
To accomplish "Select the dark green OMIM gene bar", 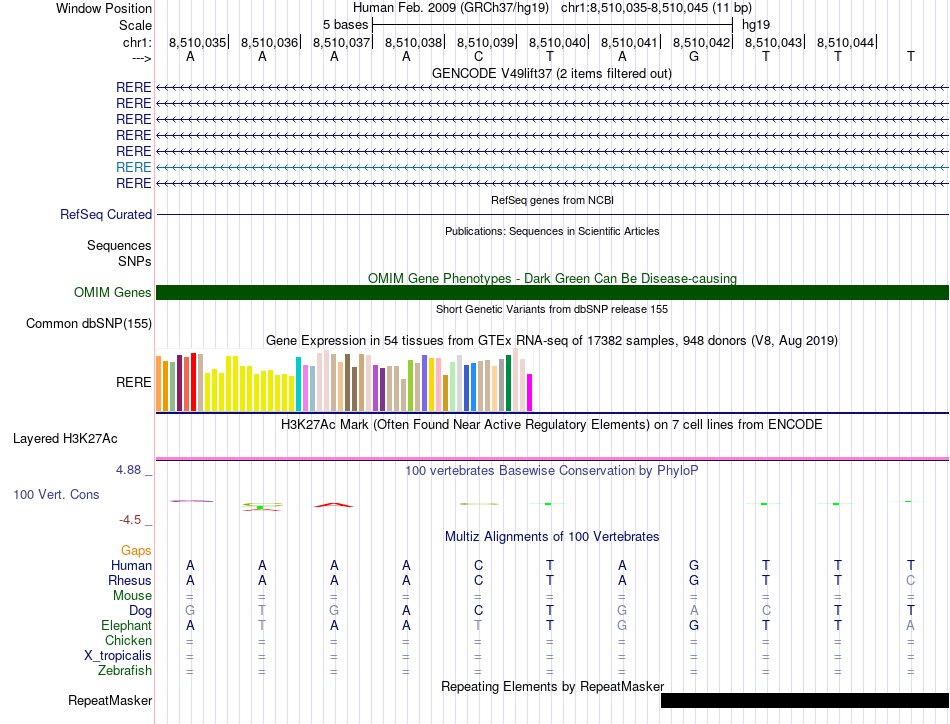I will 552,293.
